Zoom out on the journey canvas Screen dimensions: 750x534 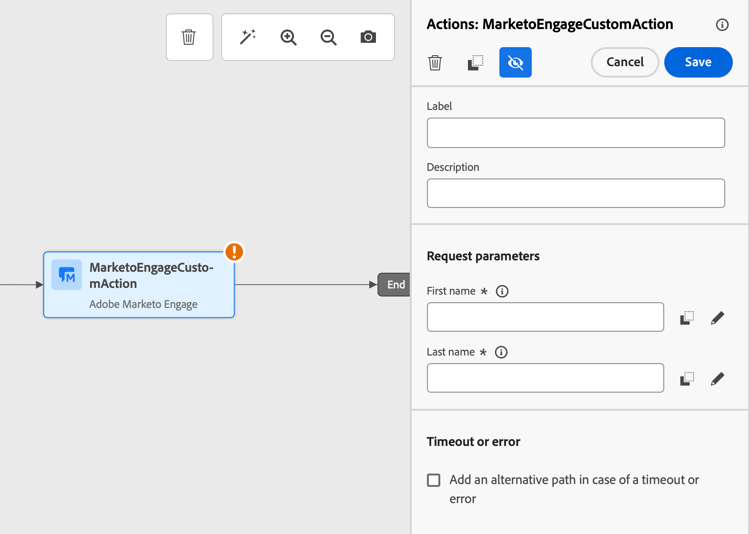click(x=328, y=37)
